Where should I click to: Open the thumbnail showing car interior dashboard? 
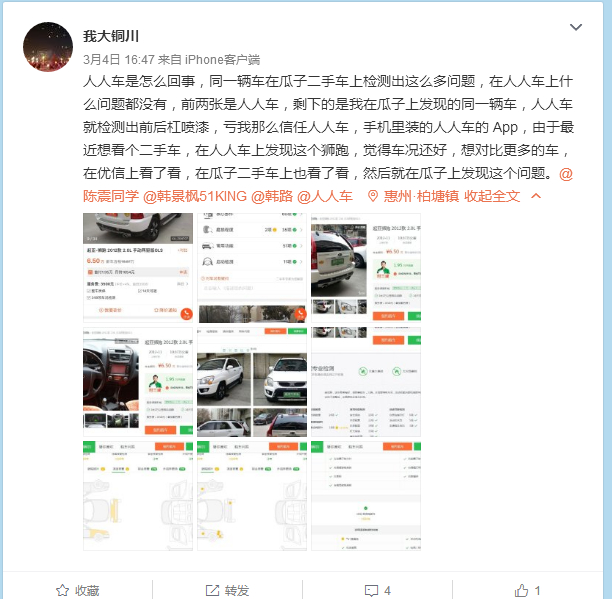tap(138, 382)
